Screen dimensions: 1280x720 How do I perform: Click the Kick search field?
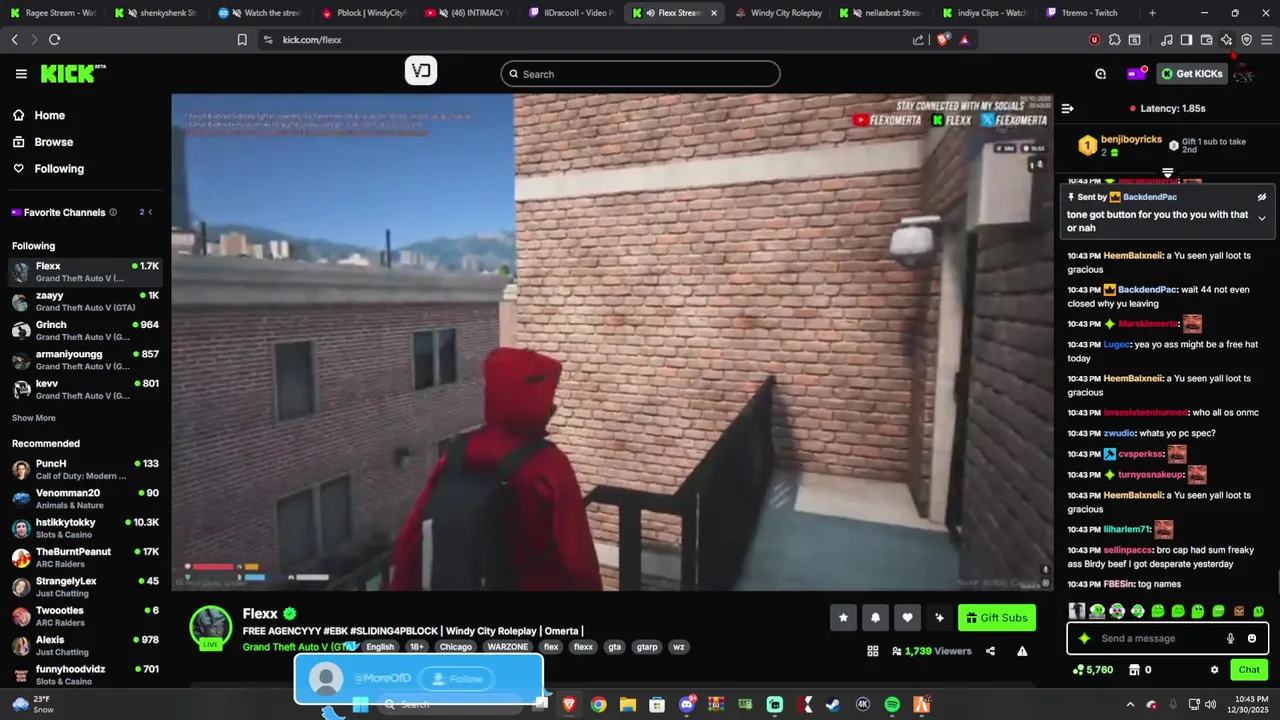tap(640, 74)
